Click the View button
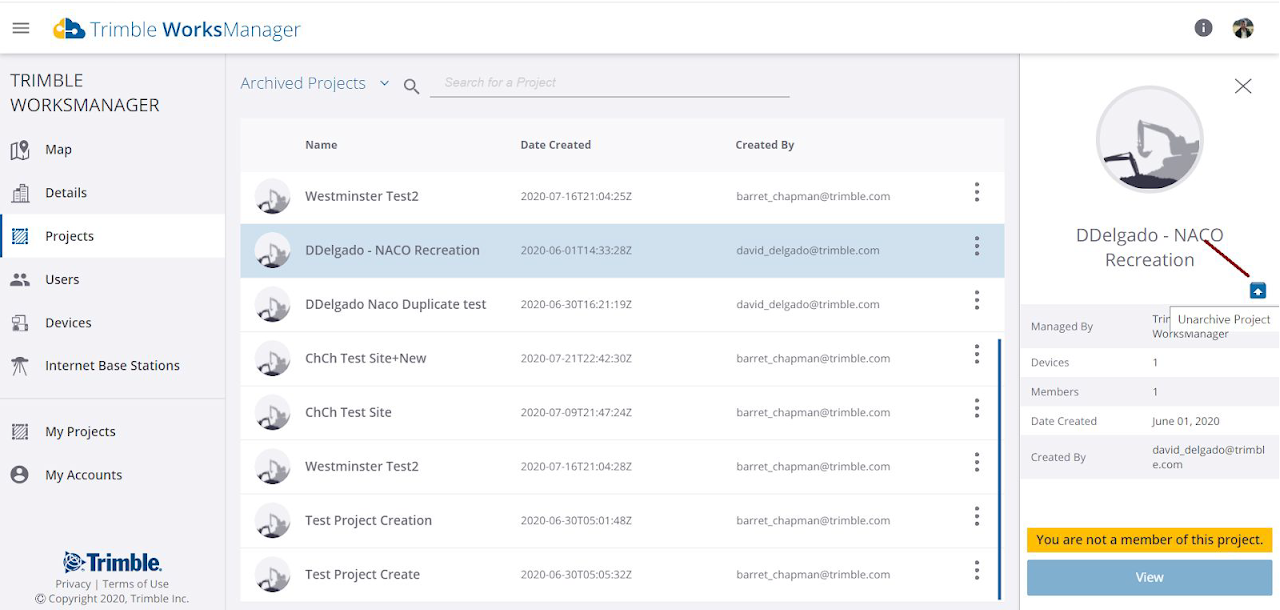Image resolution: width=1280 pixels, height=610 pixels. pos(1149,577)
